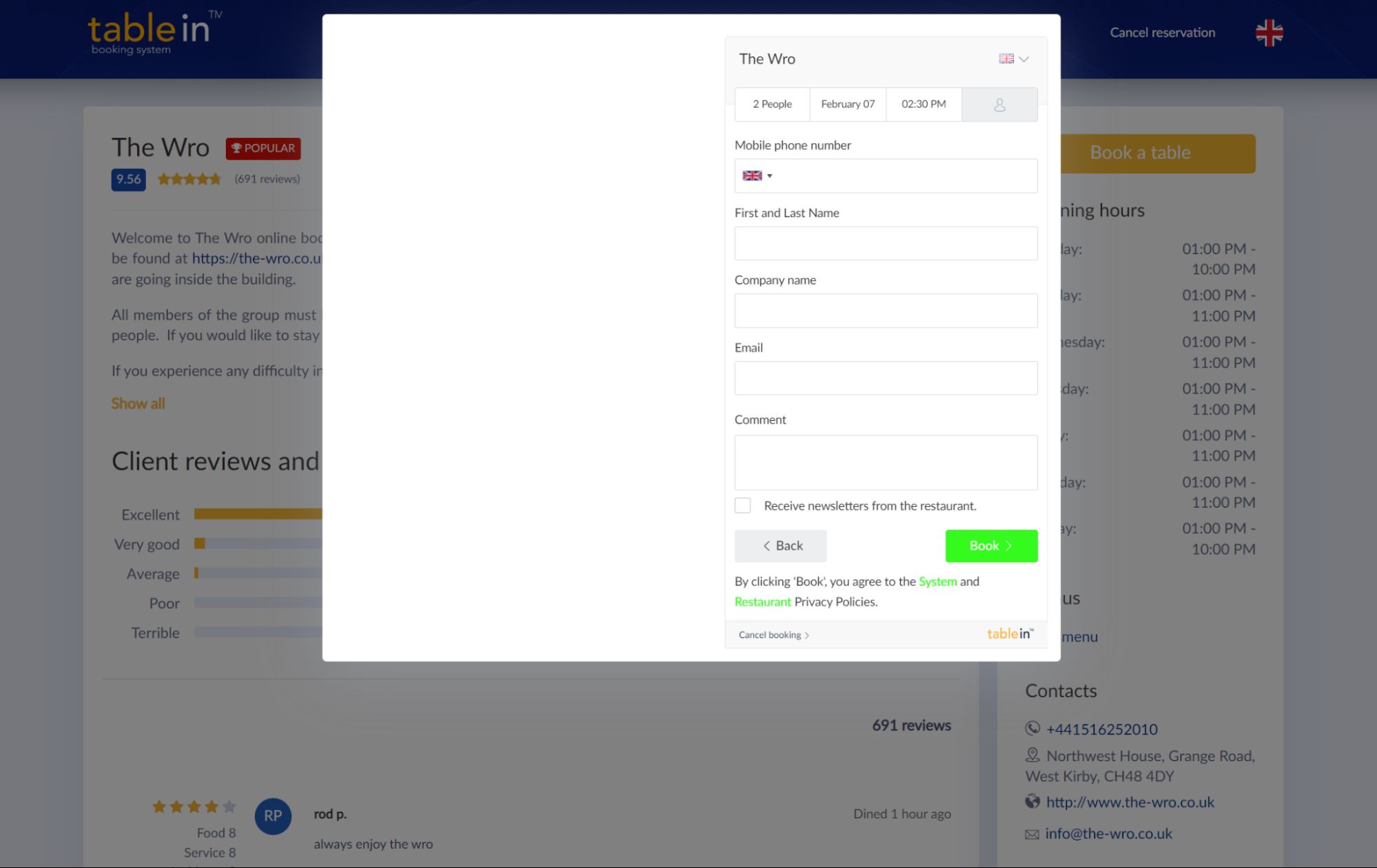Enable receive newsletters from the restaurant
Screen dimensions: 1377x868
pyautogui.click(x=742, y=504)
